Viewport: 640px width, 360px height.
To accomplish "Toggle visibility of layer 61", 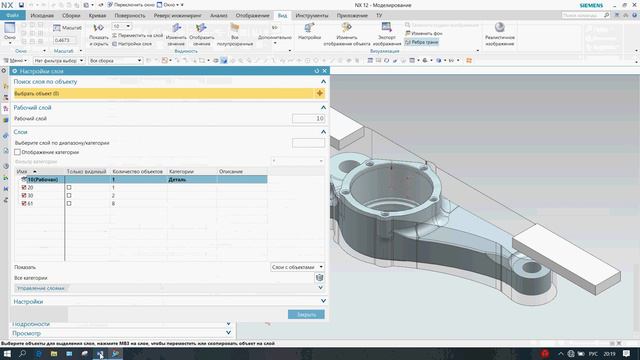I will 24,203.
